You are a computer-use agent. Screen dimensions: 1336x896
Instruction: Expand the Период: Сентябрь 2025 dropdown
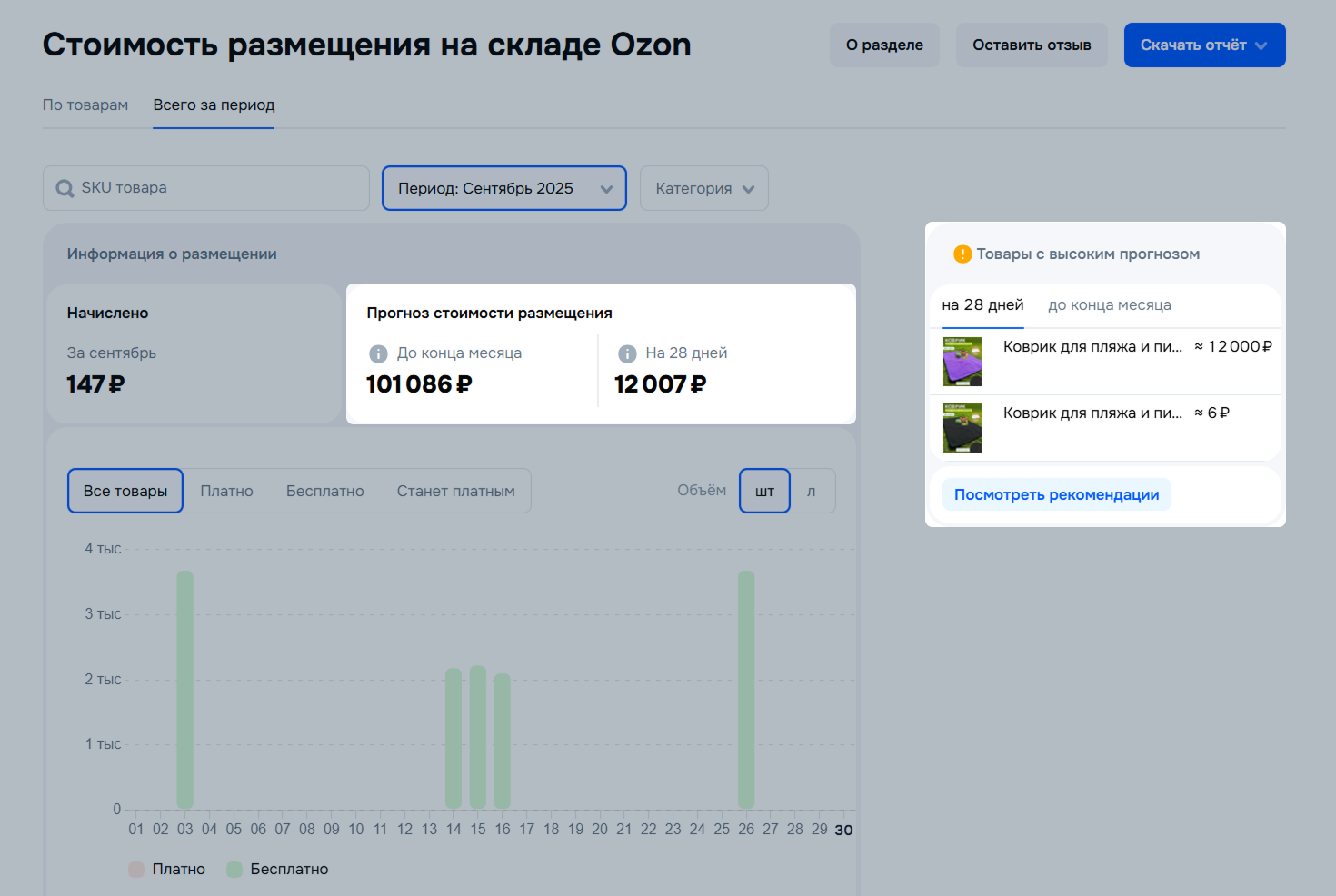point(503,188)
